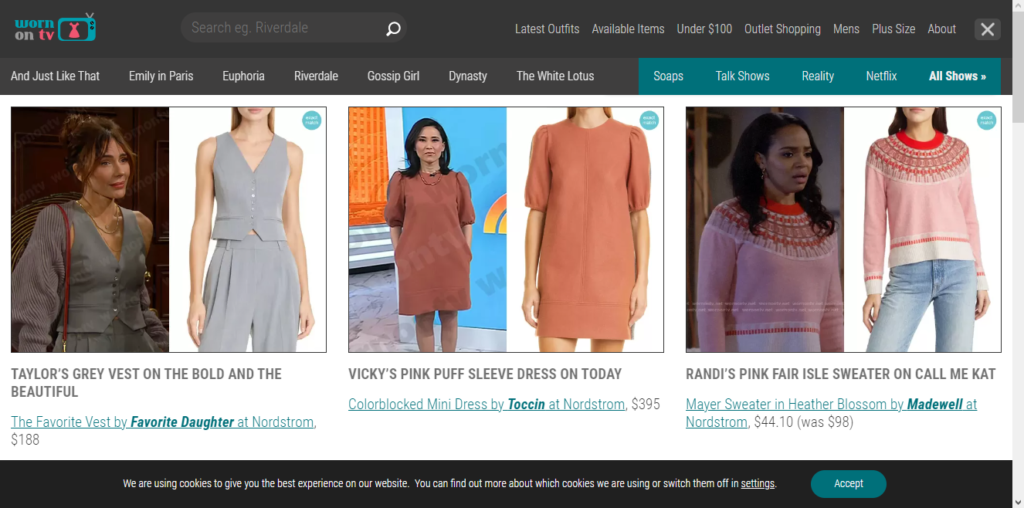1024x508 pixels.
Task: Select the Mens menu item
Action: (846, 29)
